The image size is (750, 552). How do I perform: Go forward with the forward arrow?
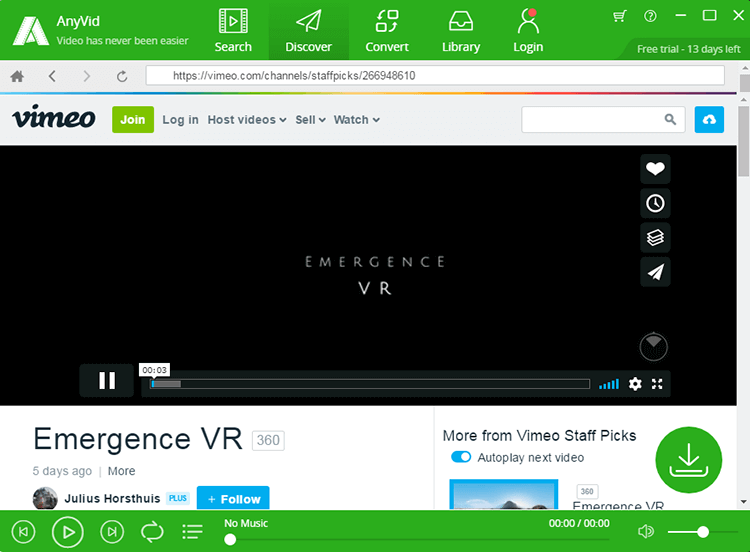pyautogui.click(x=87, y=76)
